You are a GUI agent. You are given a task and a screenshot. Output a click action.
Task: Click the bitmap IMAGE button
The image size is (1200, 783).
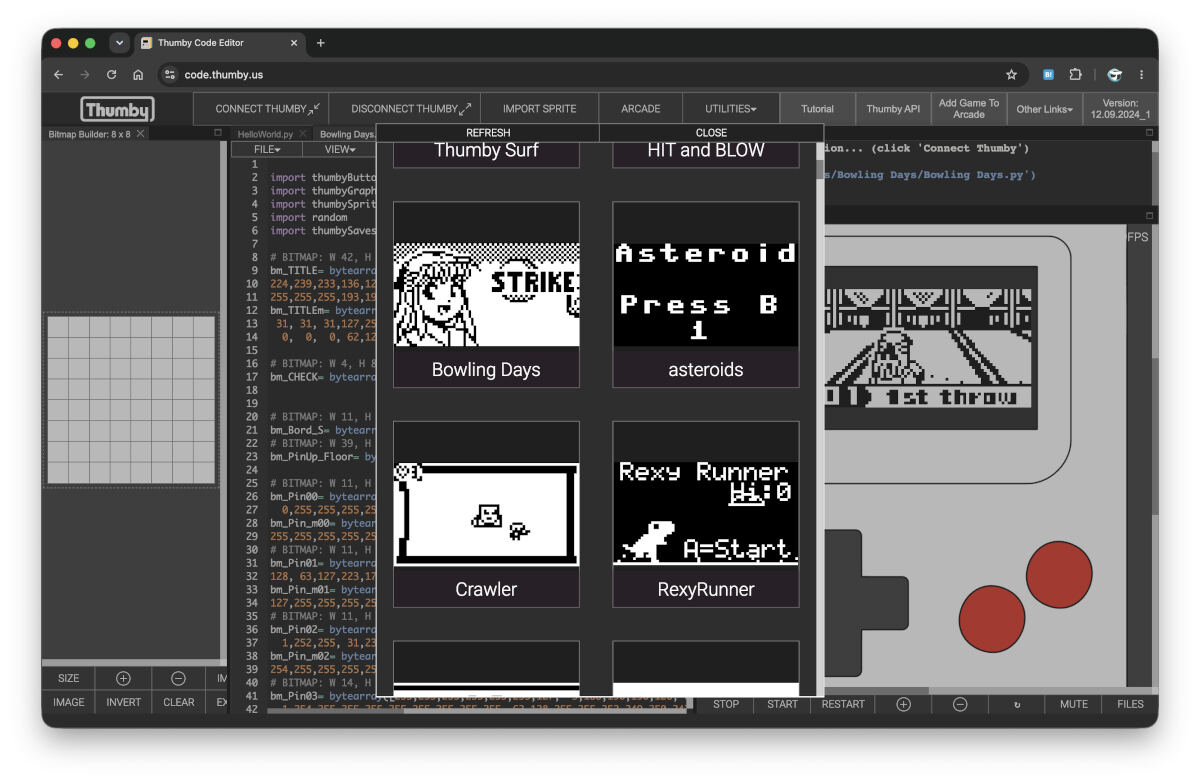[69, 702]
